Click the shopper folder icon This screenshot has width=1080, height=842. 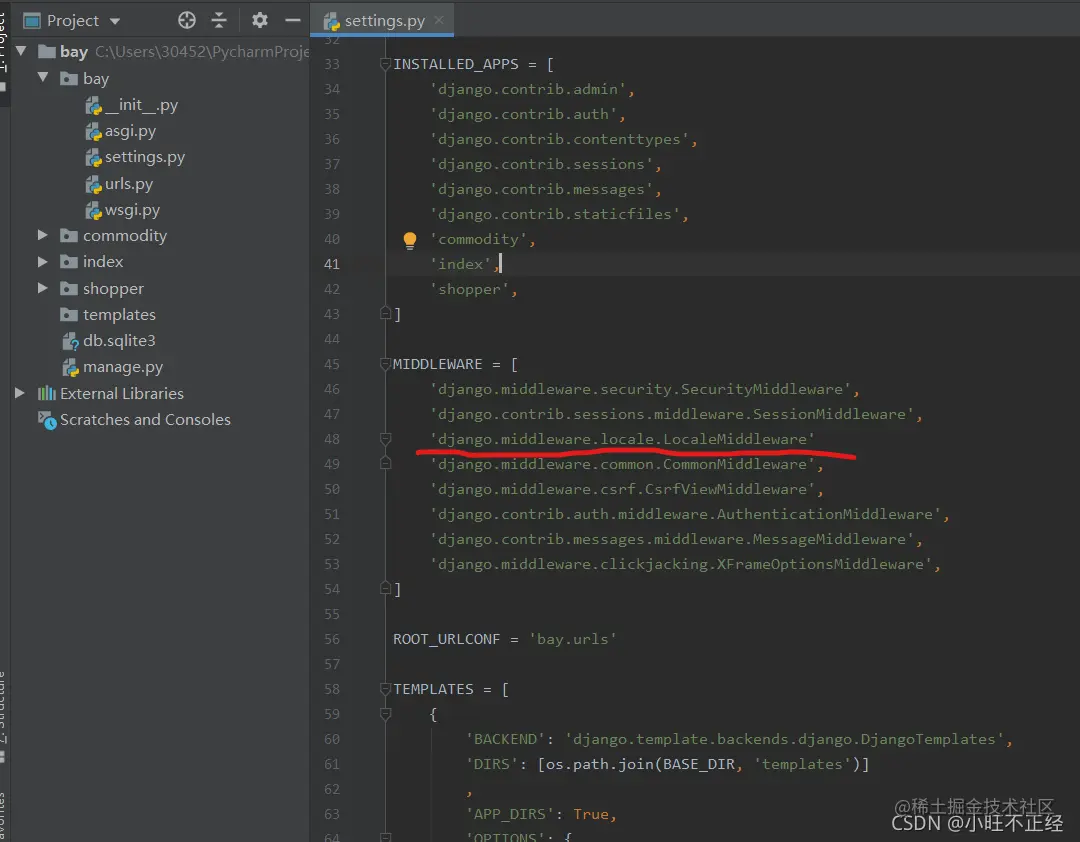tap(69, 289)
